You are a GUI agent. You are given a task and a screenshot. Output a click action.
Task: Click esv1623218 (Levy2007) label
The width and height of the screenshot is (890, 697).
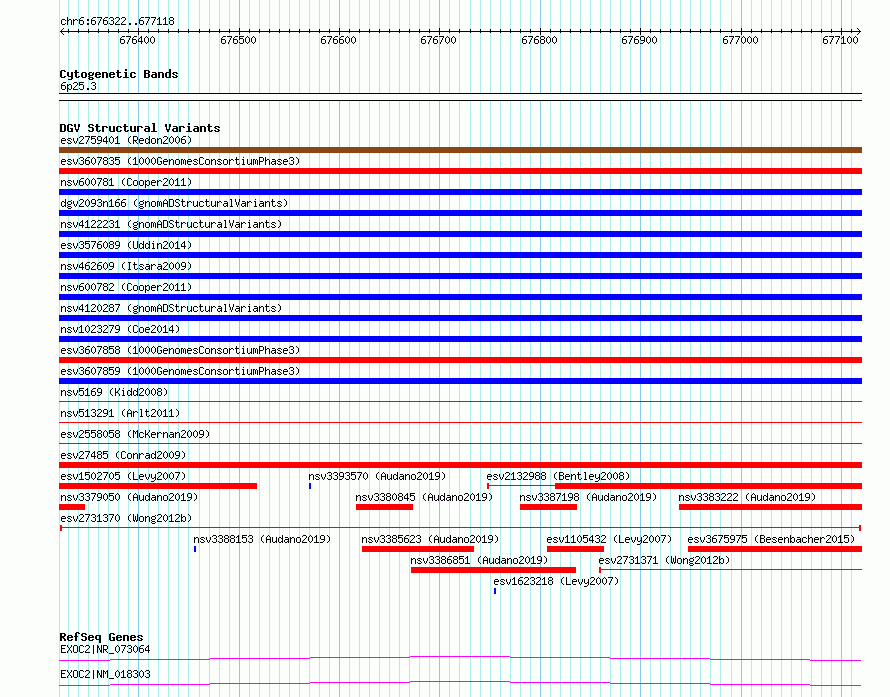(556, 581)
